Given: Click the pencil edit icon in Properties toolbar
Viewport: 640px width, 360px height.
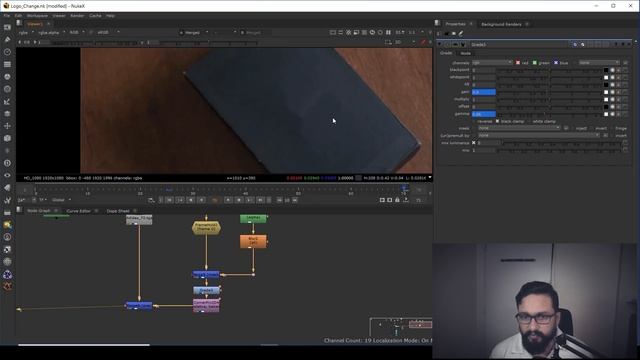Looking at the screenshot, I should pos(461,33).
